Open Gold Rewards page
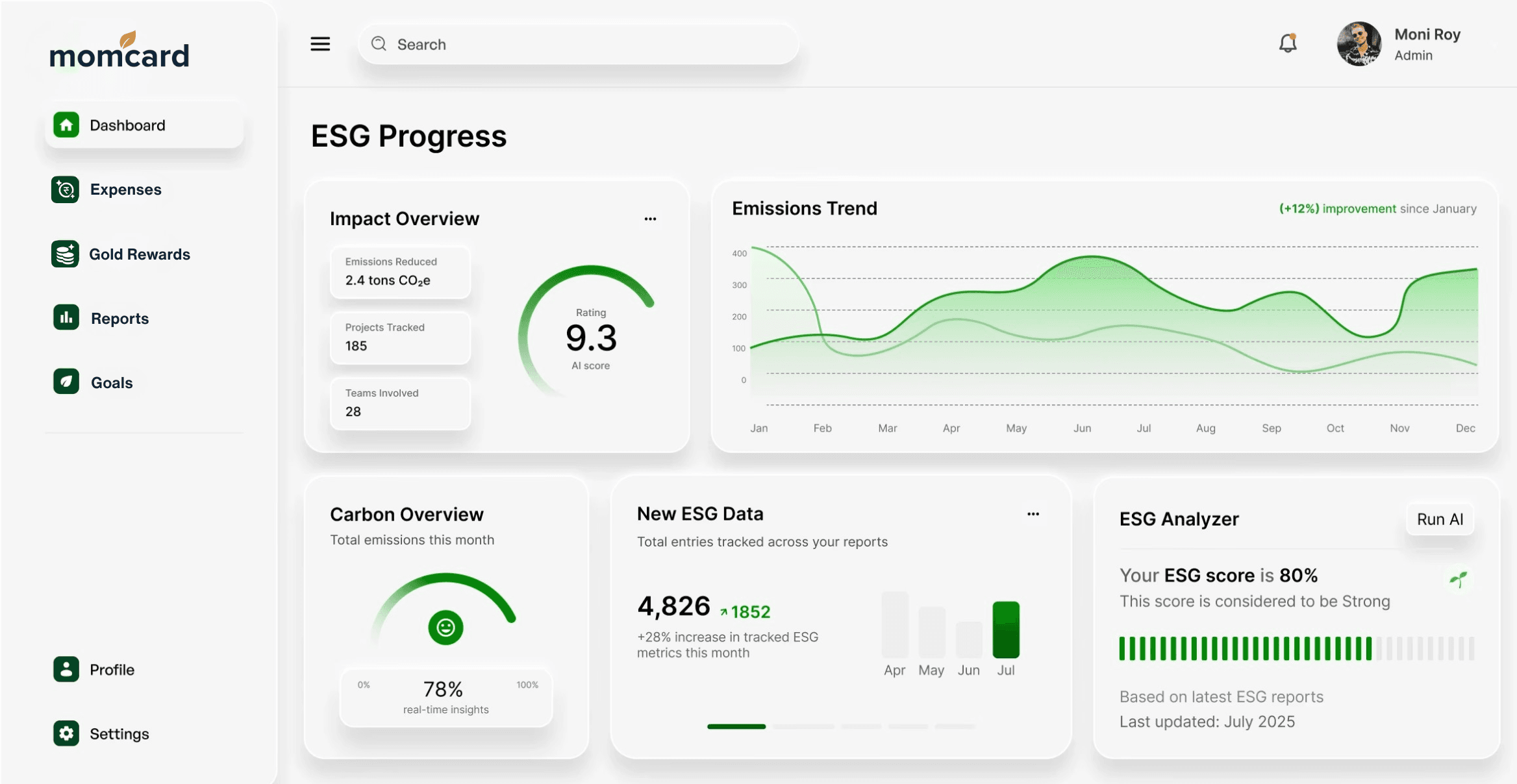1517x784 pixels. click(121, 254)
